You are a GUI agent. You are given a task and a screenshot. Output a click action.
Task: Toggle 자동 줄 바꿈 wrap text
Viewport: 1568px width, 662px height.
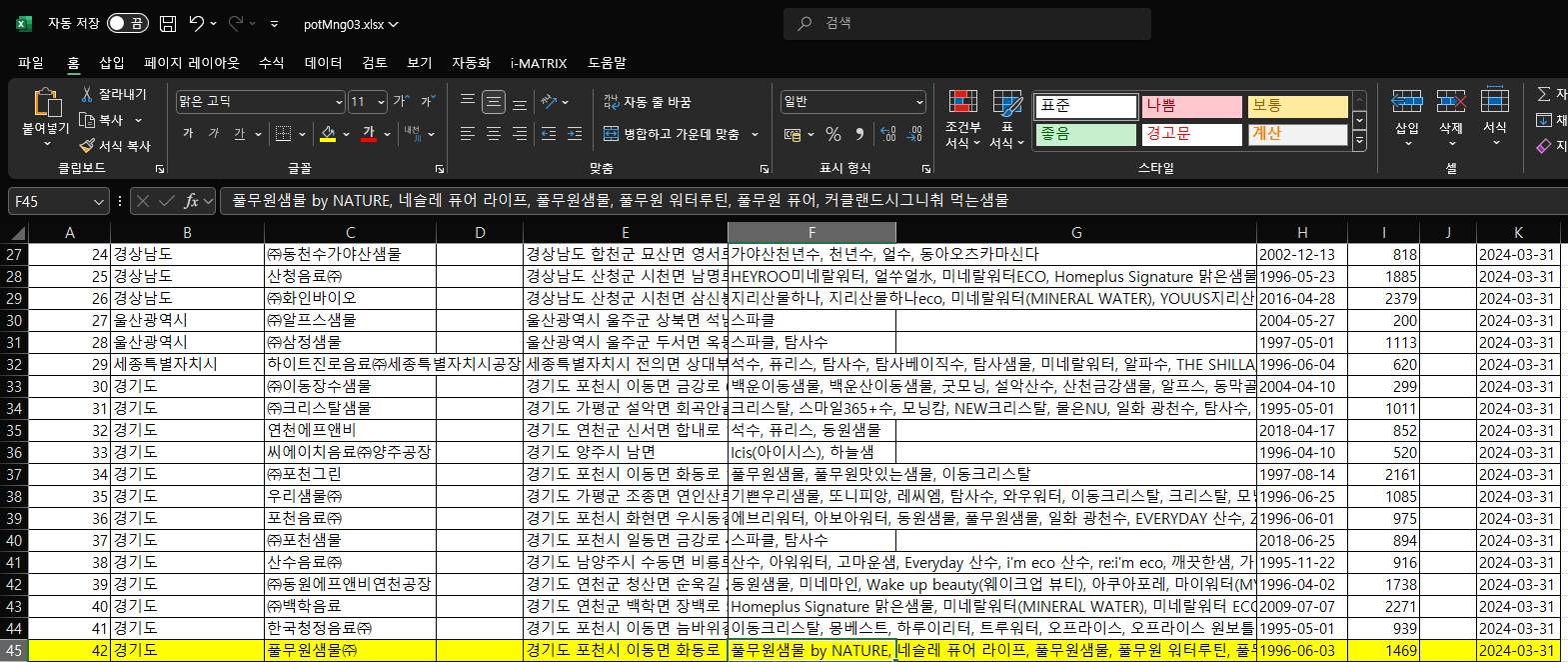pyautogui.click(x=648, y=102)
